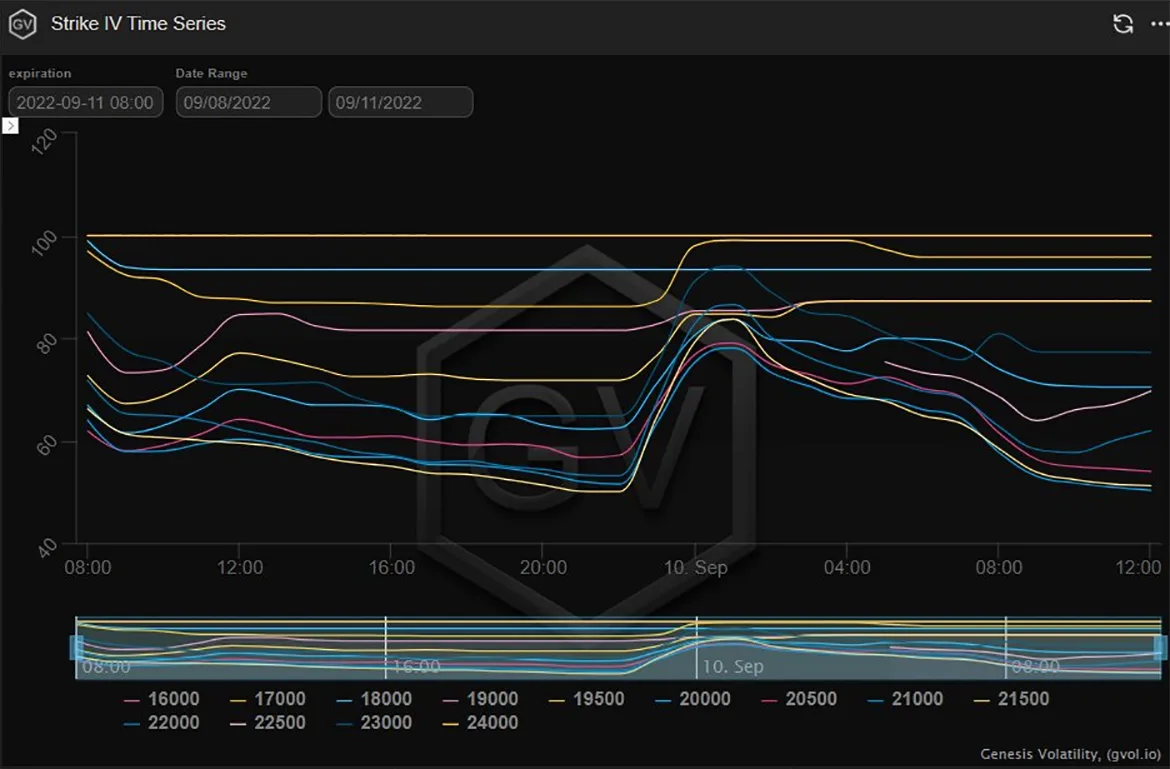Click the GV hexagon logo icon
The height and width of the screenshot is (769, 1170).
point(22,24)
